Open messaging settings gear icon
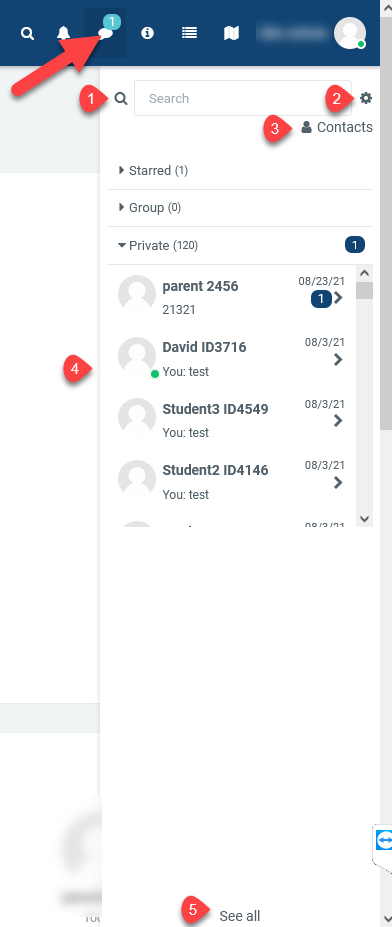 [x=367, y=98]
